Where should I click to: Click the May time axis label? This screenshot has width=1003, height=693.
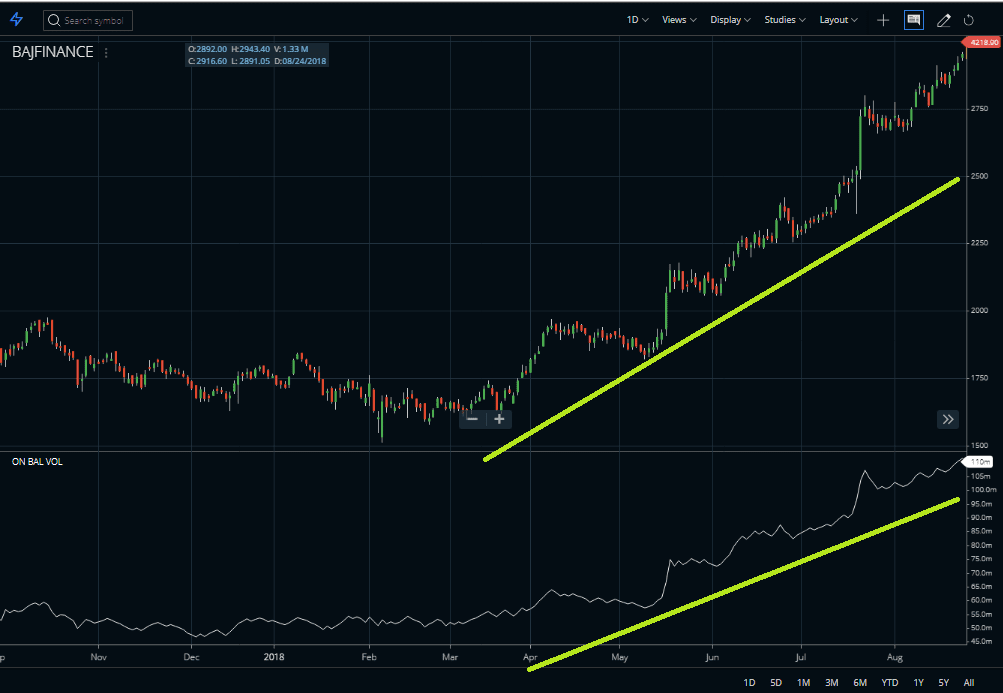(x=620, y=657)
